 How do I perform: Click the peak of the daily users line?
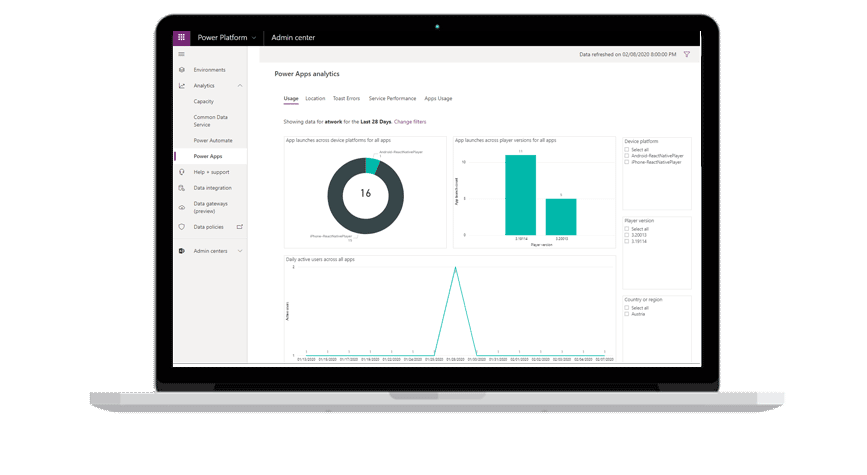coord(455,268)
